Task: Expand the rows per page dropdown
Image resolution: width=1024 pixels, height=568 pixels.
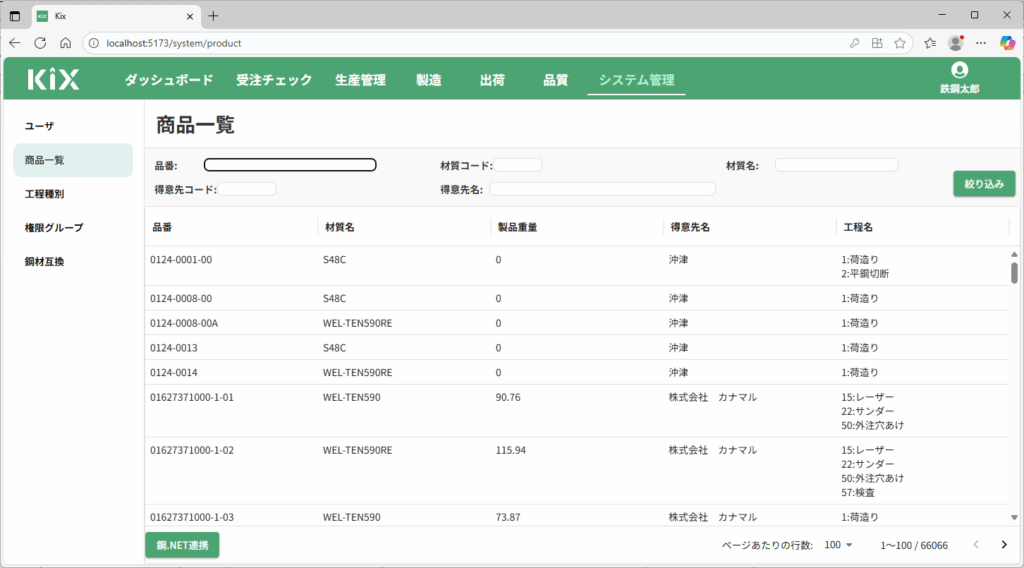Action: click(x=838, y=545)
